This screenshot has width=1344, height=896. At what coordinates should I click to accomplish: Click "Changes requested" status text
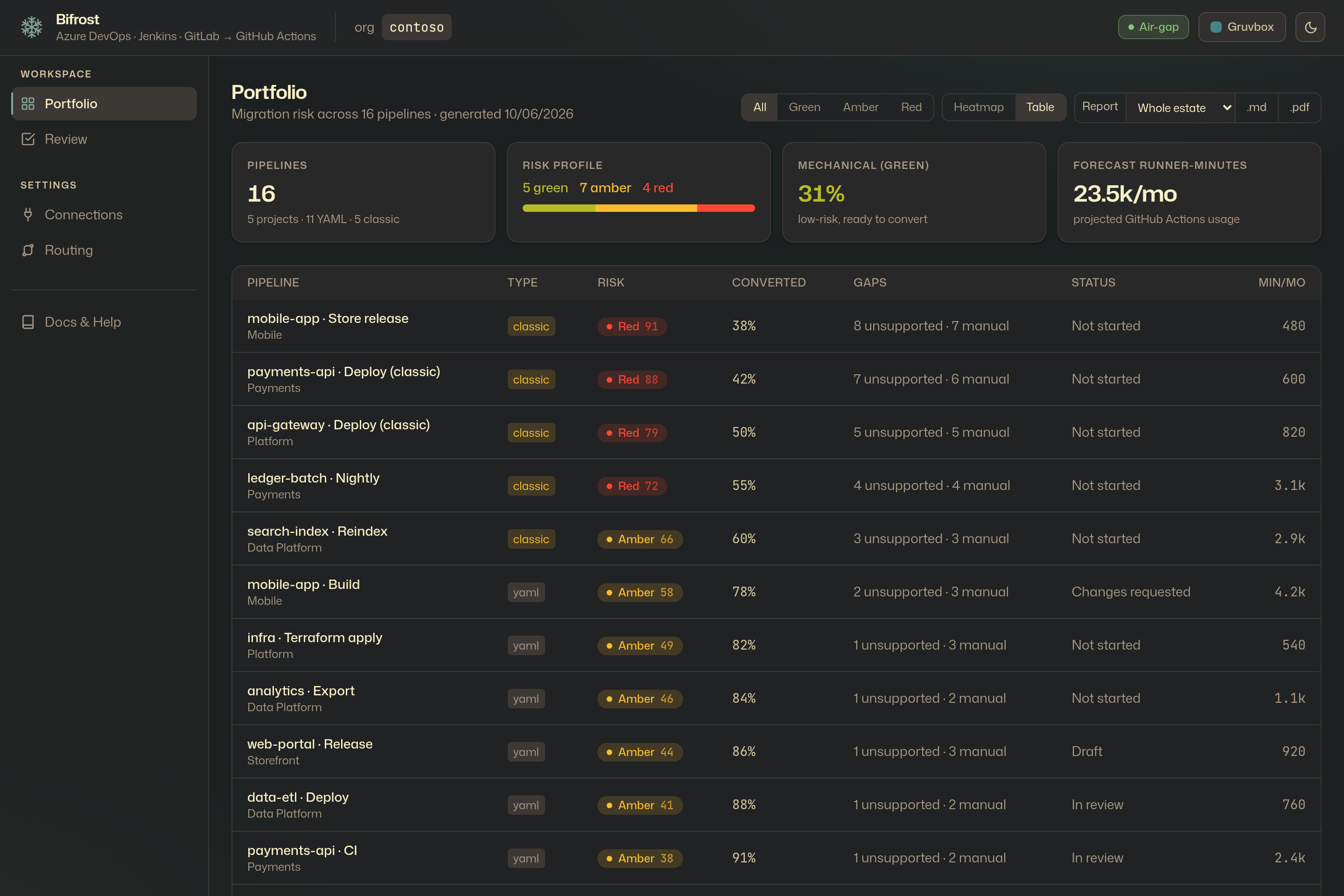1131,591
